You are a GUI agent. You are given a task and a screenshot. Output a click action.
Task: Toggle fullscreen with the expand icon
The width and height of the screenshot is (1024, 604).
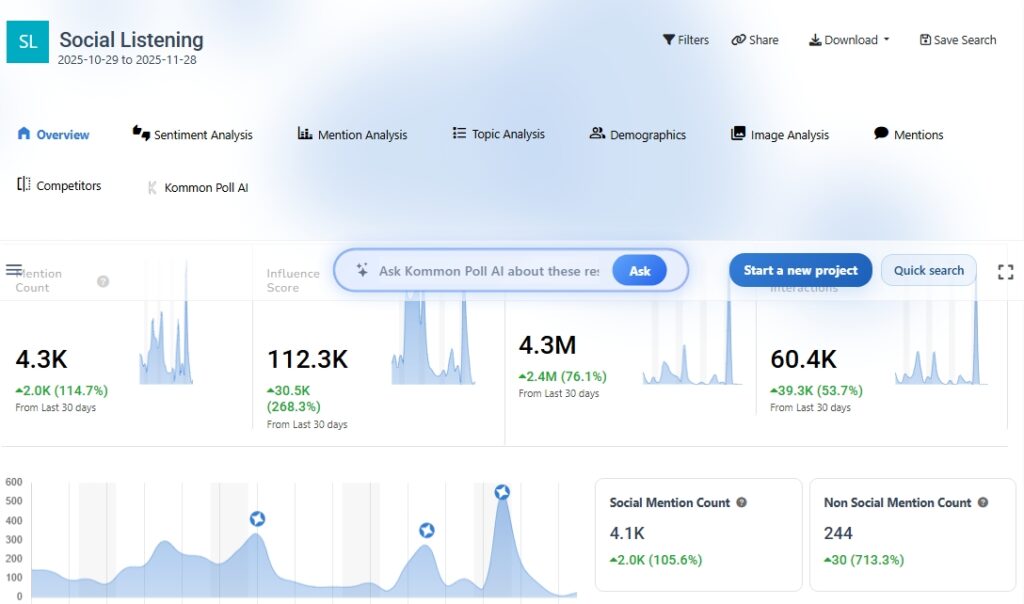[1005, 272]
